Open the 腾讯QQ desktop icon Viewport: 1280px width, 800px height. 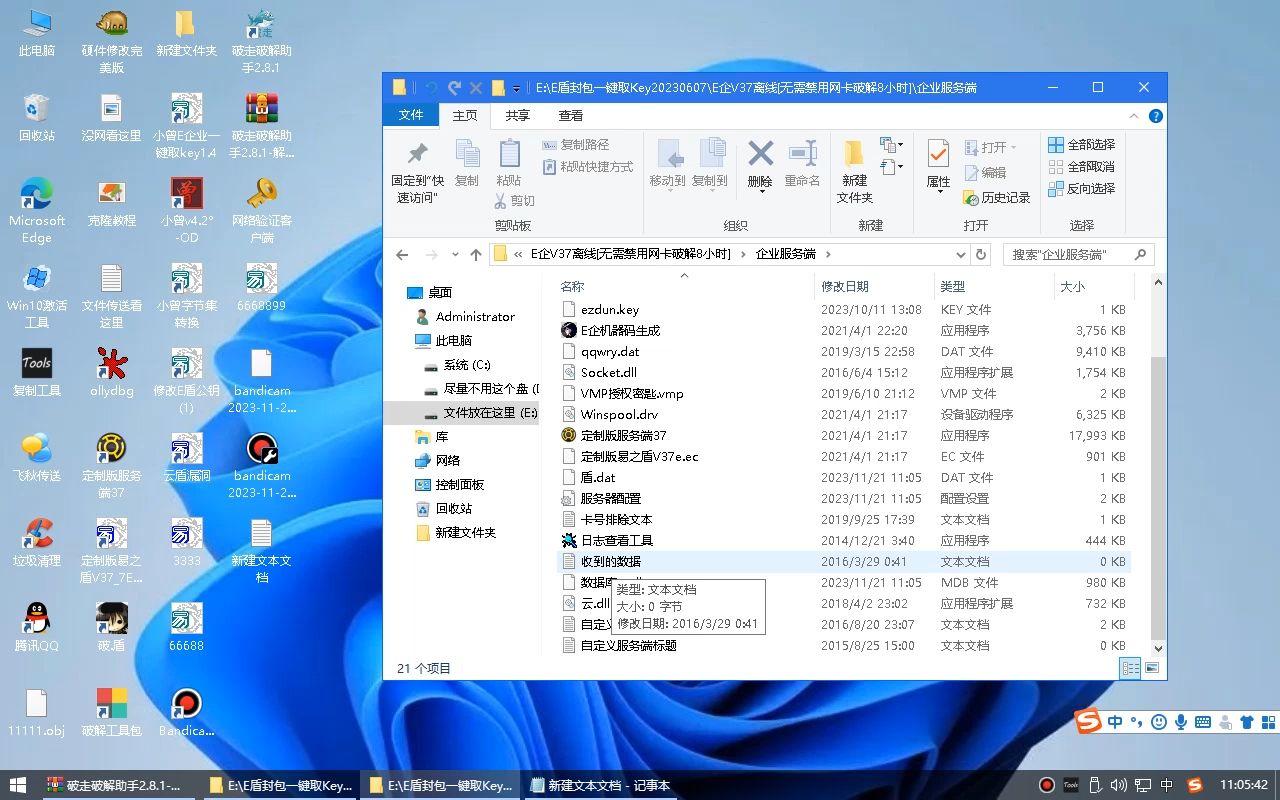[x=36, y=628]
